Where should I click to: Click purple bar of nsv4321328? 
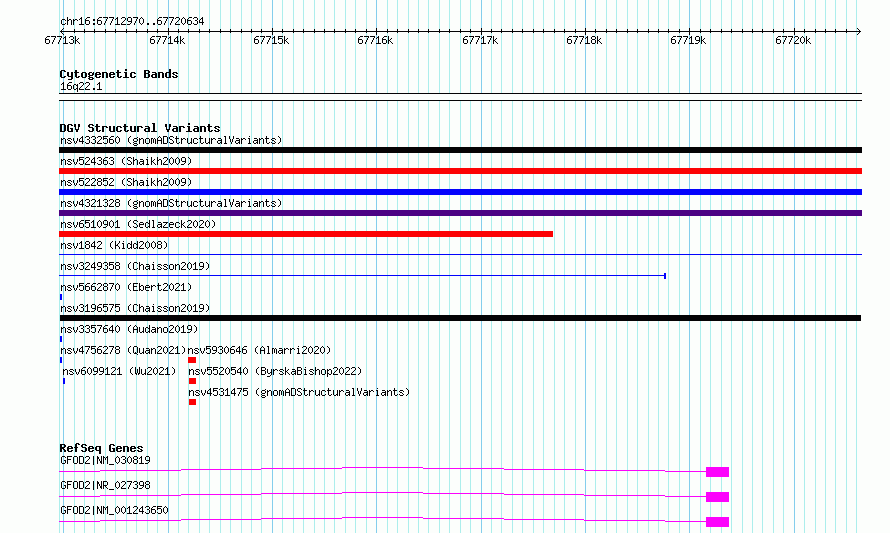[x=460, y=213]
